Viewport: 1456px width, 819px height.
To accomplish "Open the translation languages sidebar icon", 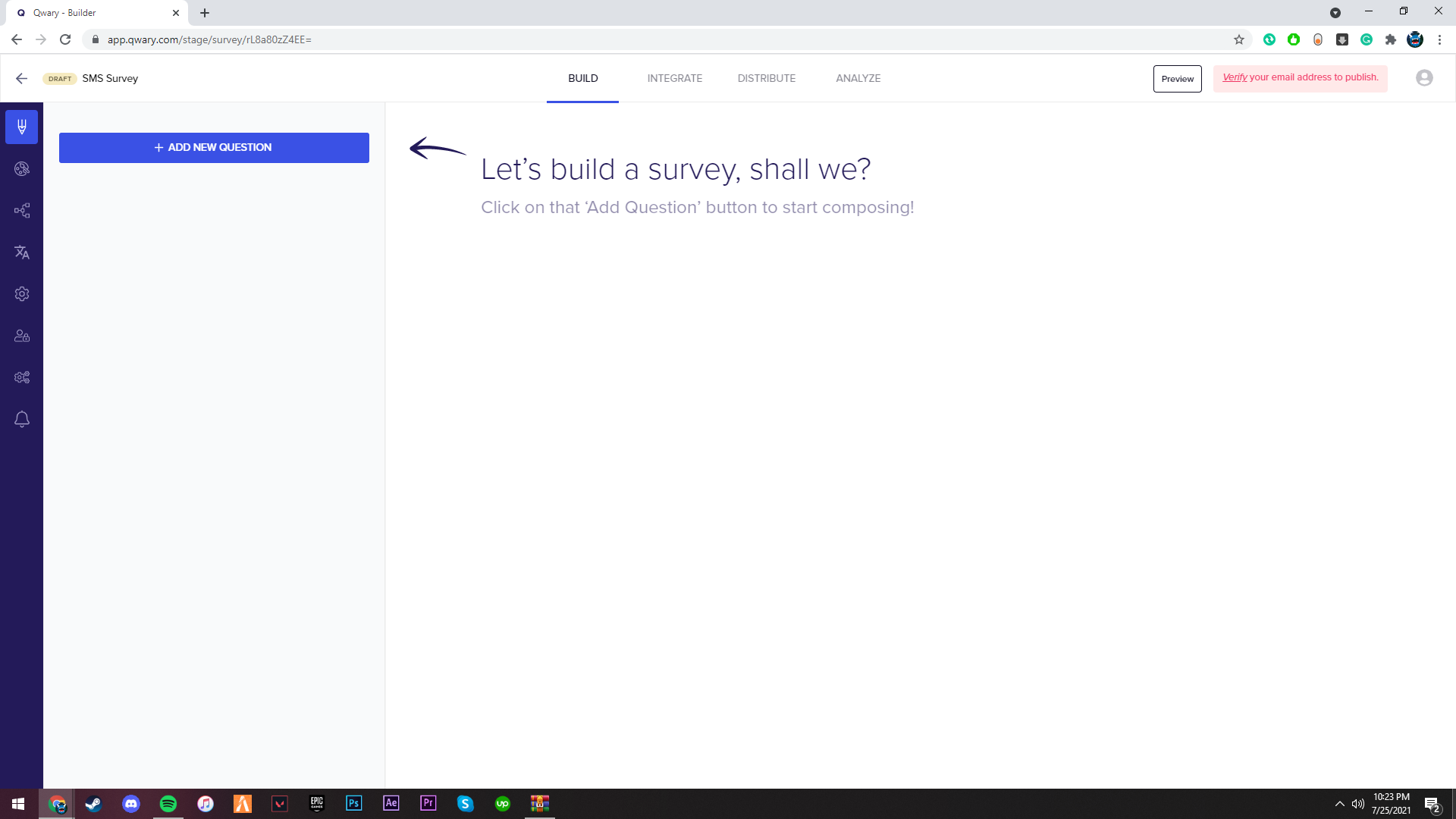I will (21, 253).
